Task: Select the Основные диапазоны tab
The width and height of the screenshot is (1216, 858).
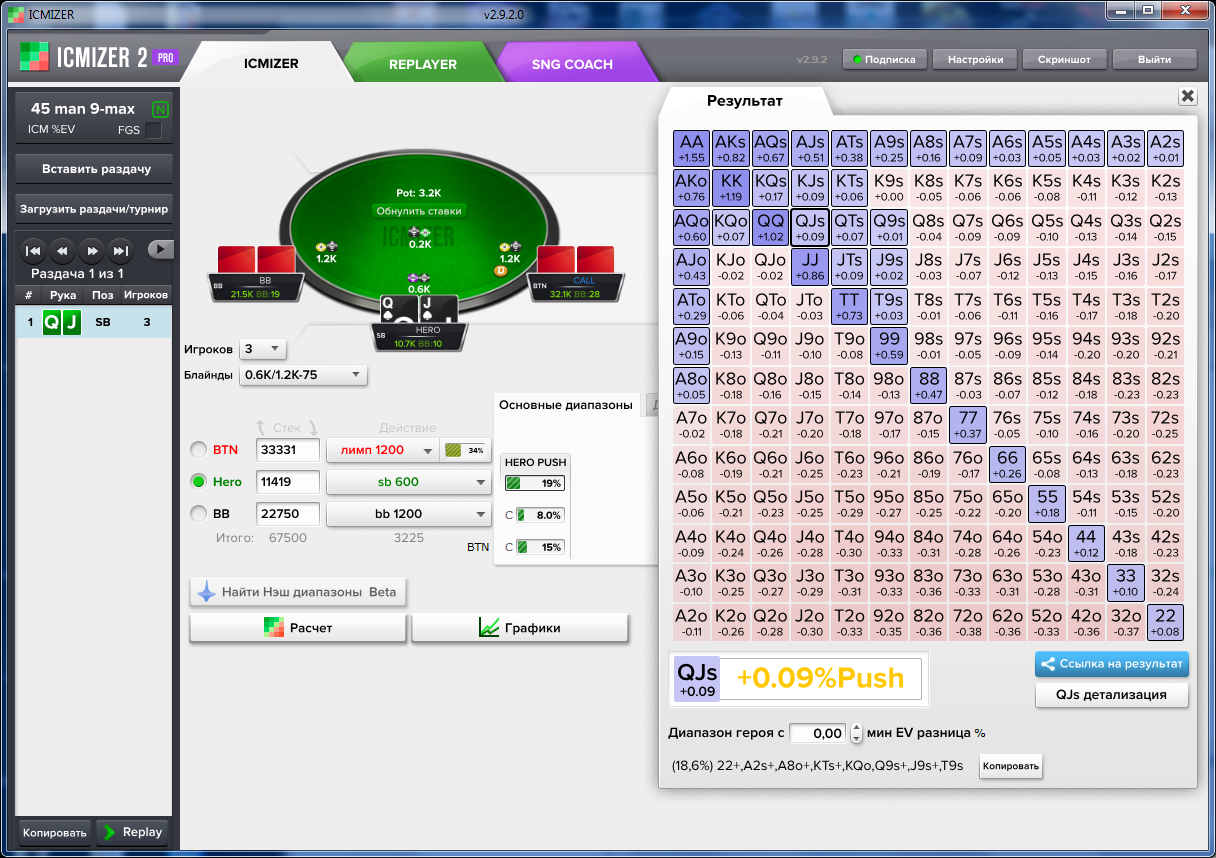Action: click(x=566, y=405)
